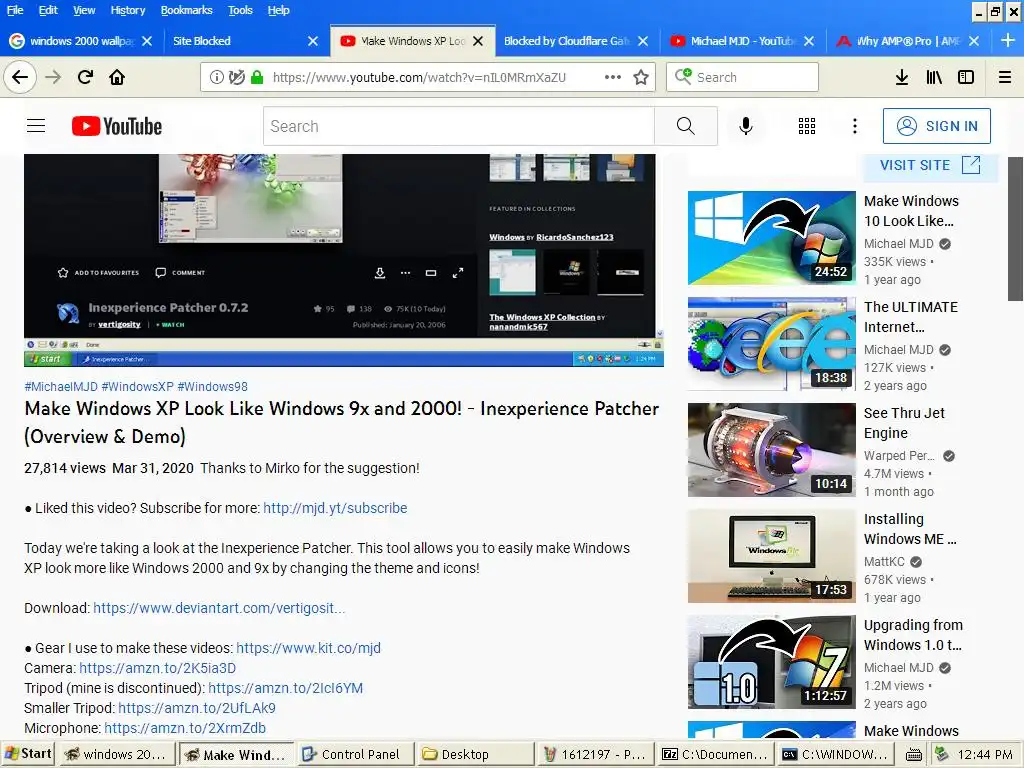Open the browser downloads arrow
This screenshot has width=1024, height=768.
tap(901, 77)
